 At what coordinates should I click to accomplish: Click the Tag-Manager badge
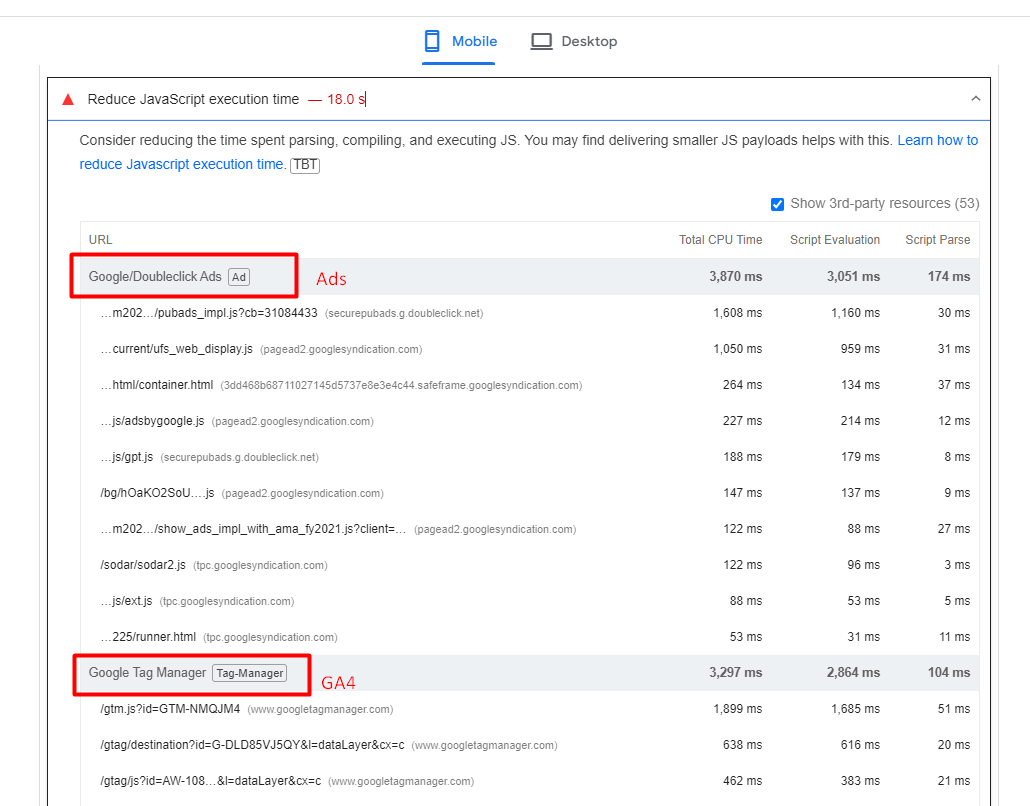coord(249,673)
